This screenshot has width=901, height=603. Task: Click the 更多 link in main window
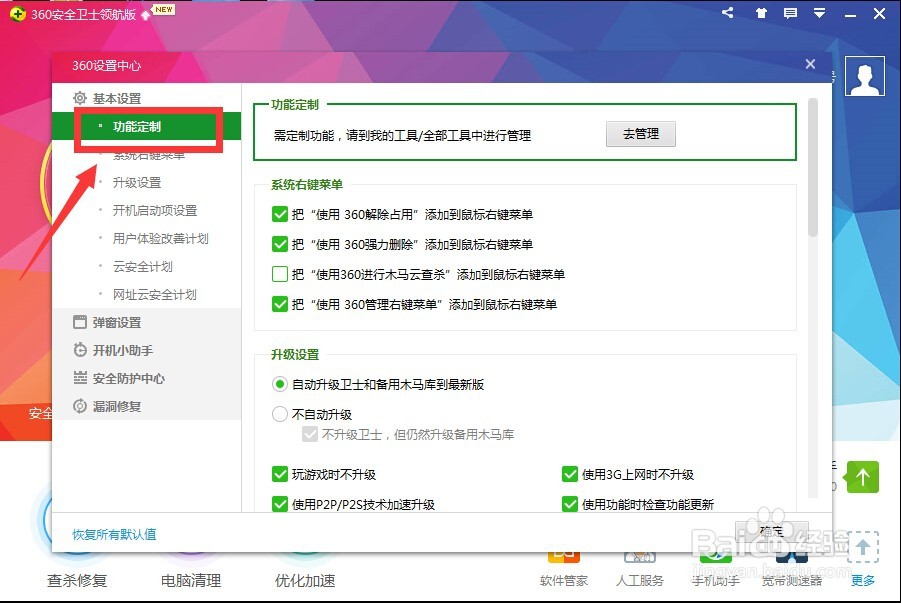click(863, 581)
